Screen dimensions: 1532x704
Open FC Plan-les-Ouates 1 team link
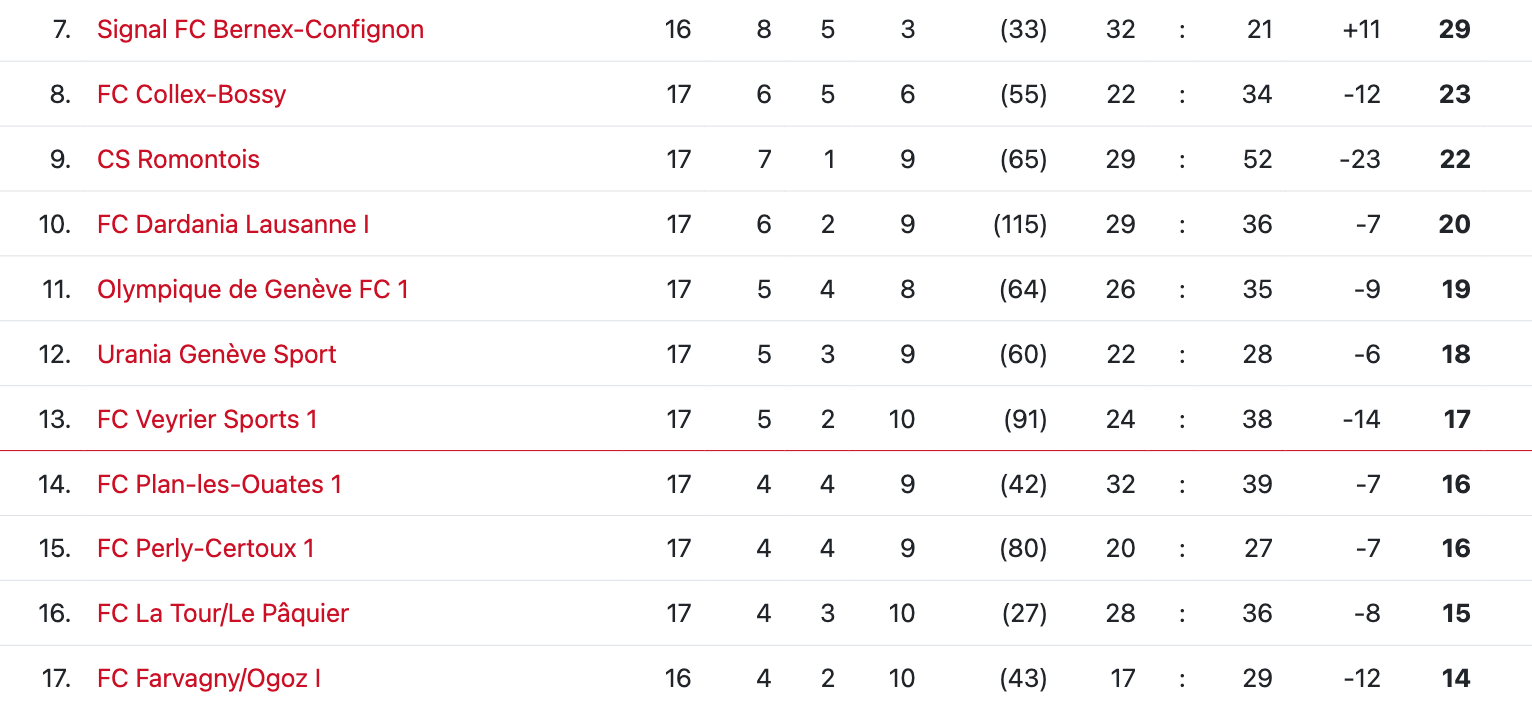pos(219,484)
